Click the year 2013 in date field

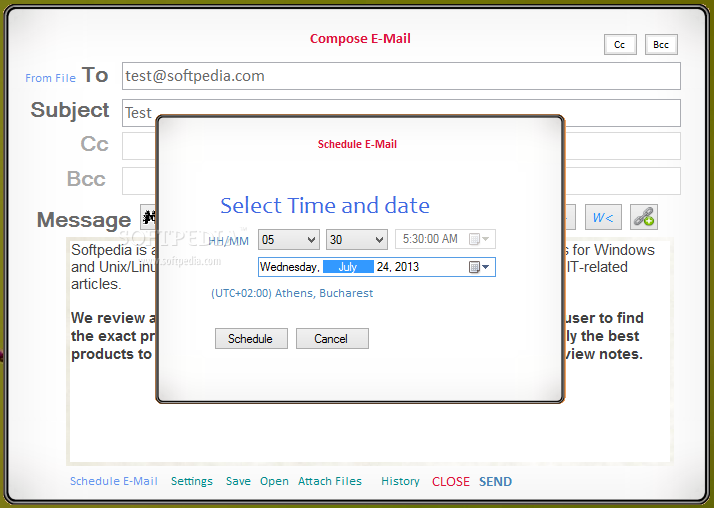pos(407,267)
